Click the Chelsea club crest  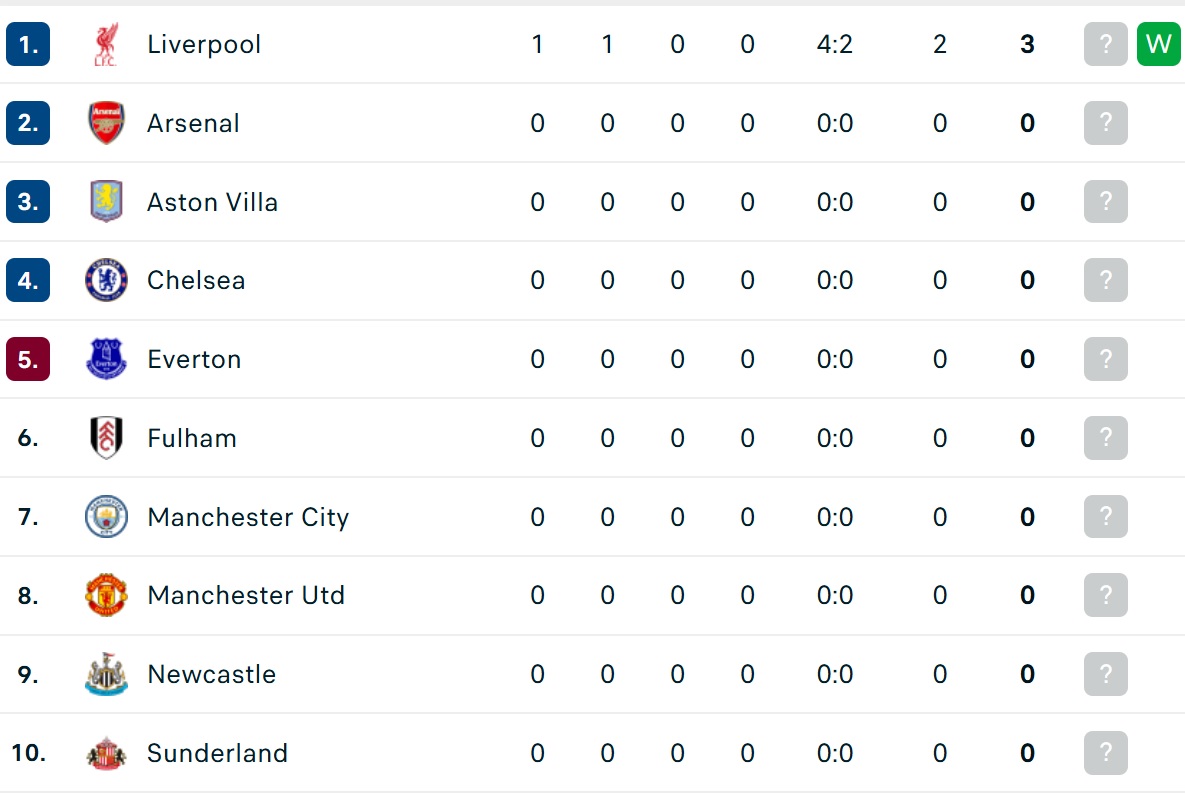pos(106,280)
